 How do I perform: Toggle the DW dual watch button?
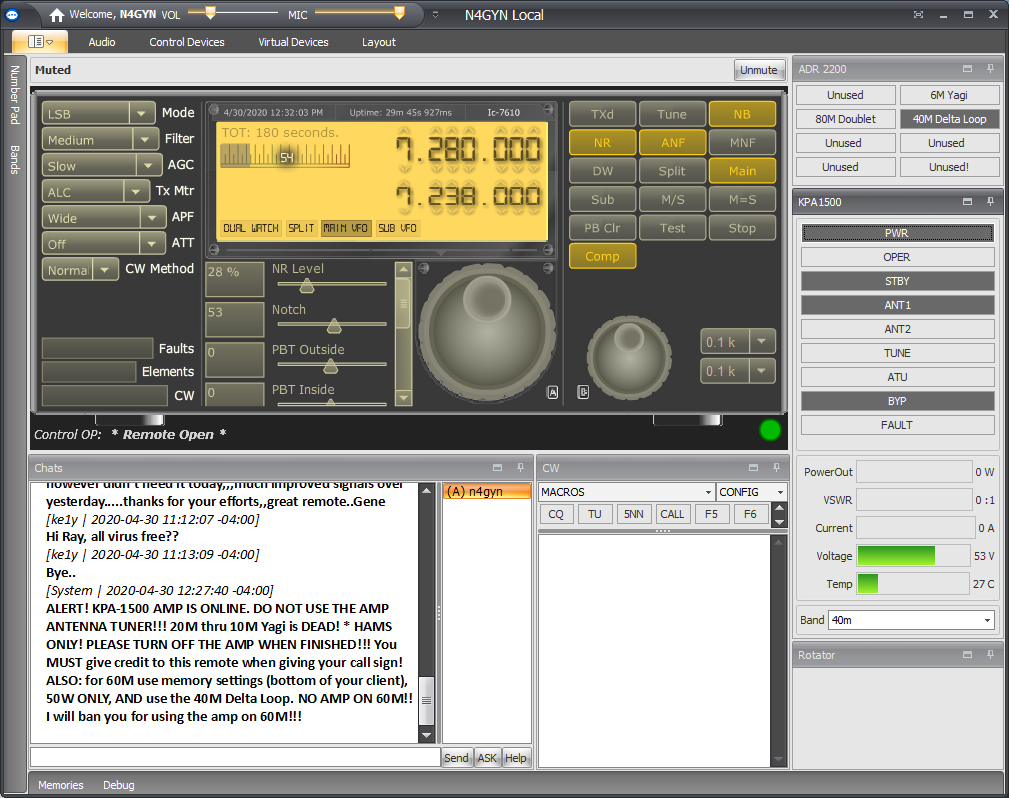pos(602,171)
